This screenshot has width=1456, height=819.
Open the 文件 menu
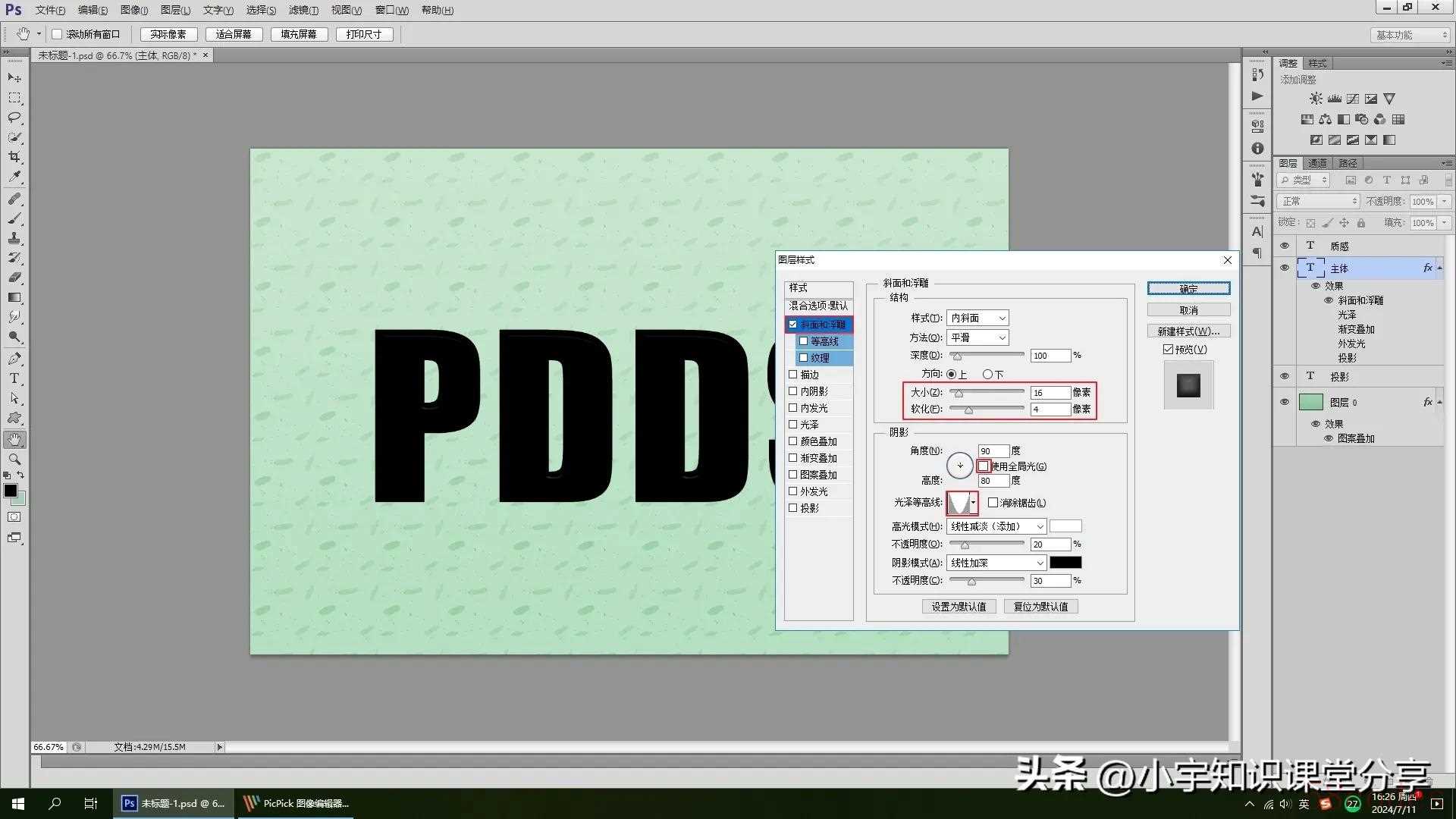point(50,10)
